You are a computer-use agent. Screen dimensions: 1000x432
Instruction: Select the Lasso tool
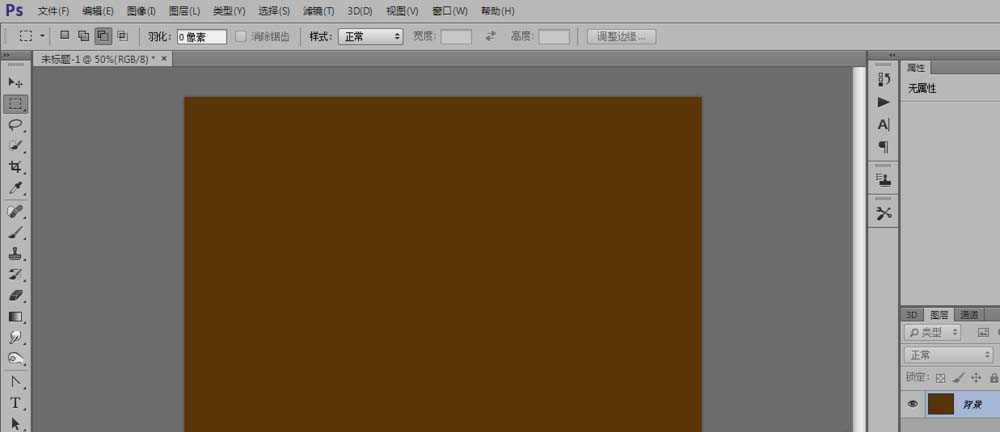(x=16, y=125)
